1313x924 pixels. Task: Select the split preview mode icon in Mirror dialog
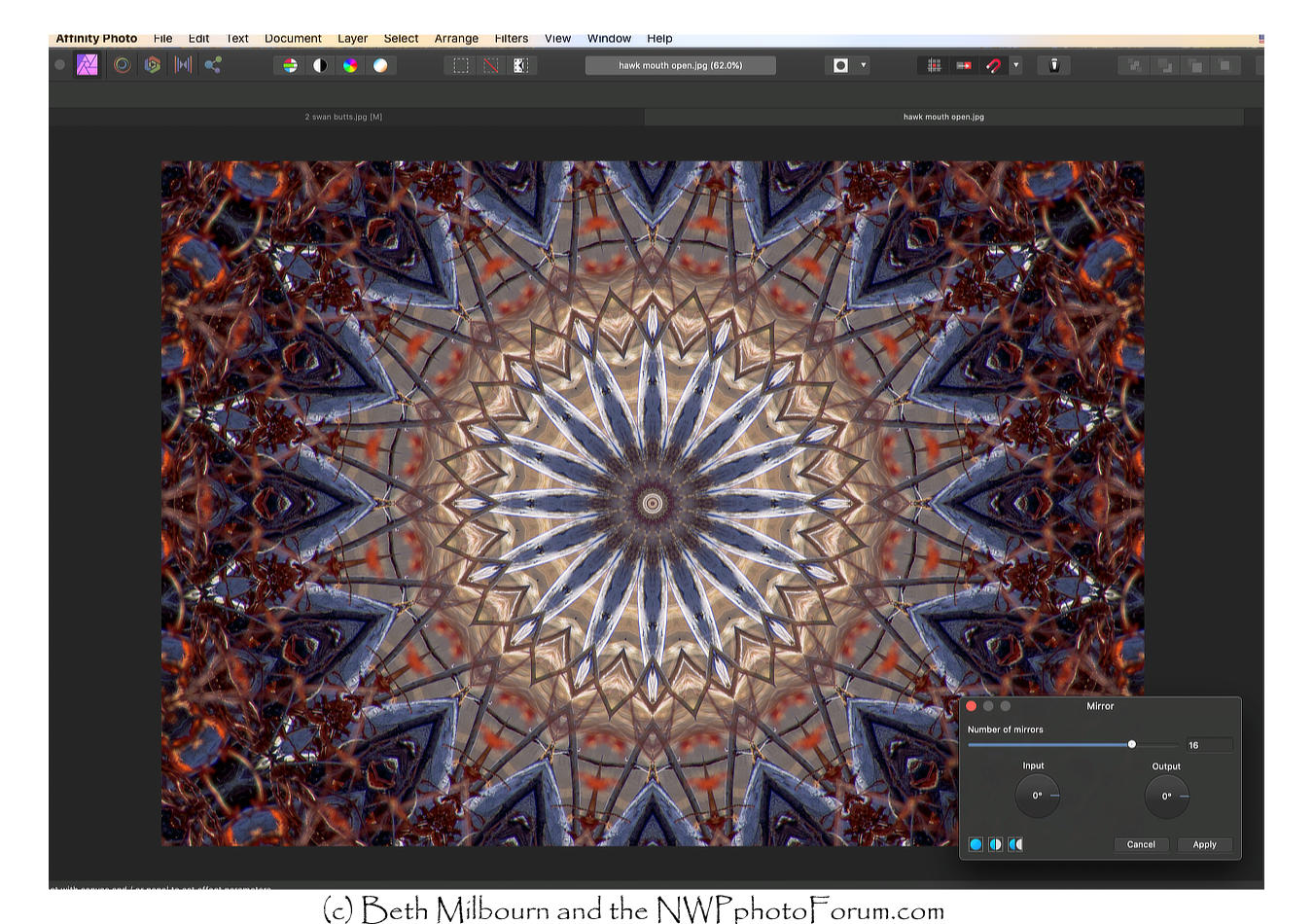point(995,844)
